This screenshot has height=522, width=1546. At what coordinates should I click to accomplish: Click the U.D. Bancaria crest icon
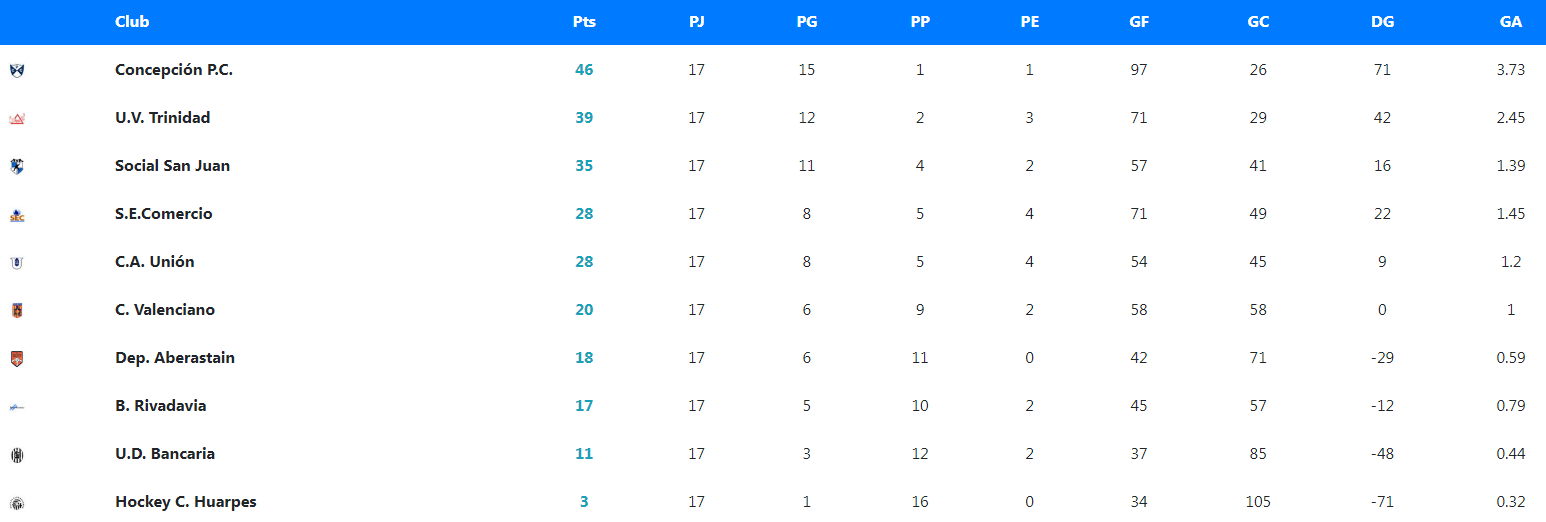16,454
